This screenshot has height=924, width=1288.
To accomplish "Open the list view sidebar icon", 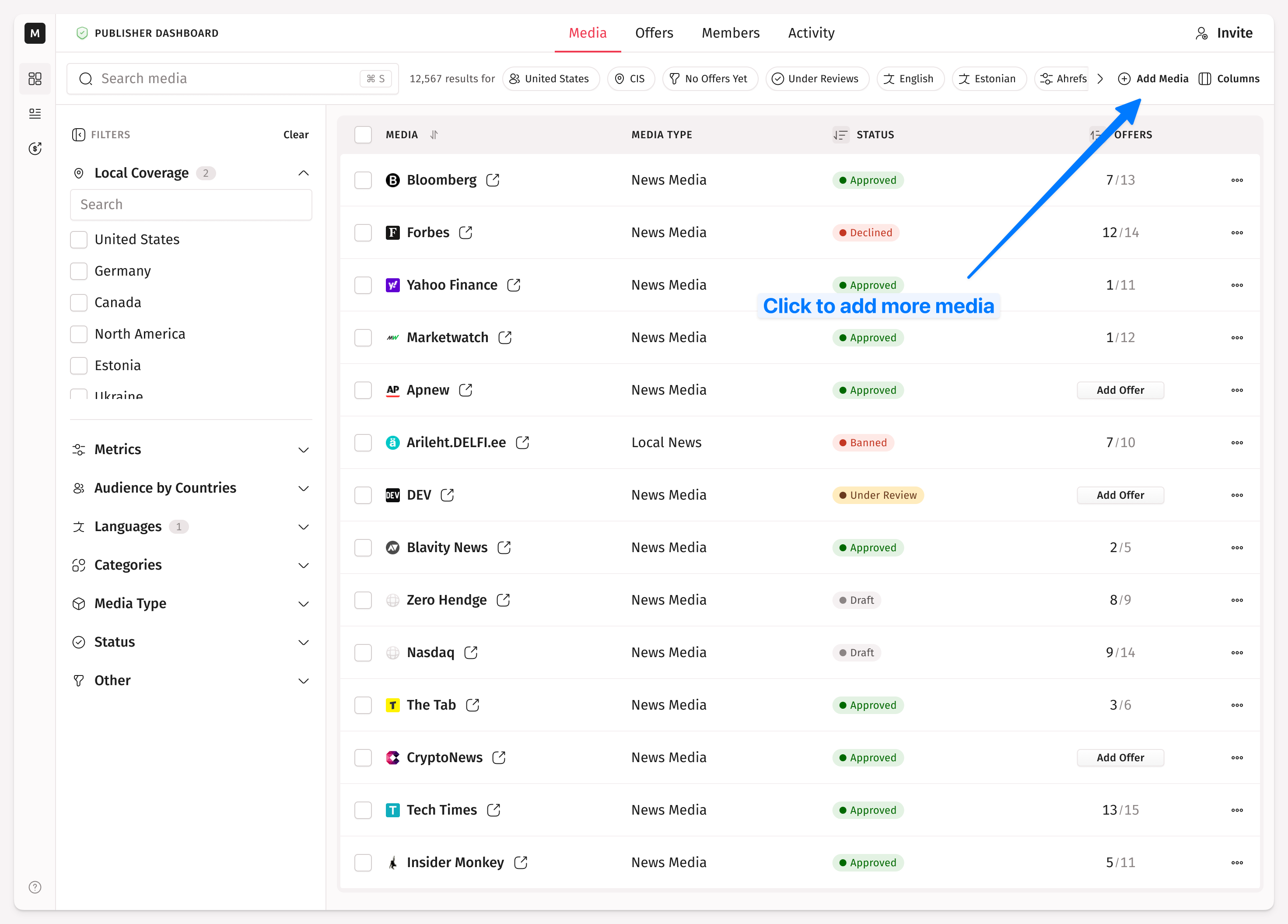I will [x=35, y=114].
